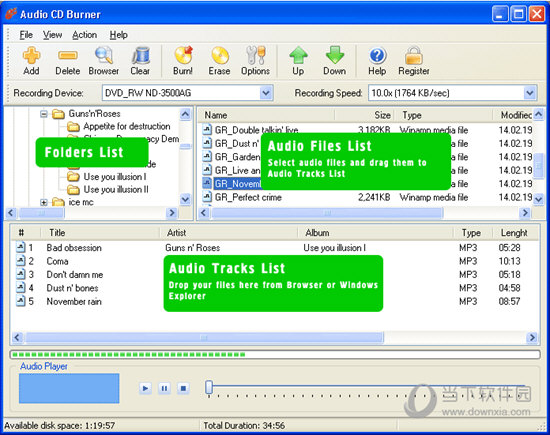Click the scroll-left arrow of the files list

[x=204, y=213]
